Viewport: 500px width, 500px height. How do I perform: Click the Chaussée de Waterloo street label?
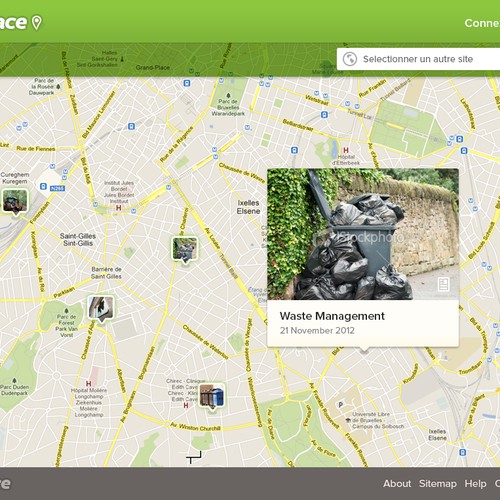[x=205, y=342]
